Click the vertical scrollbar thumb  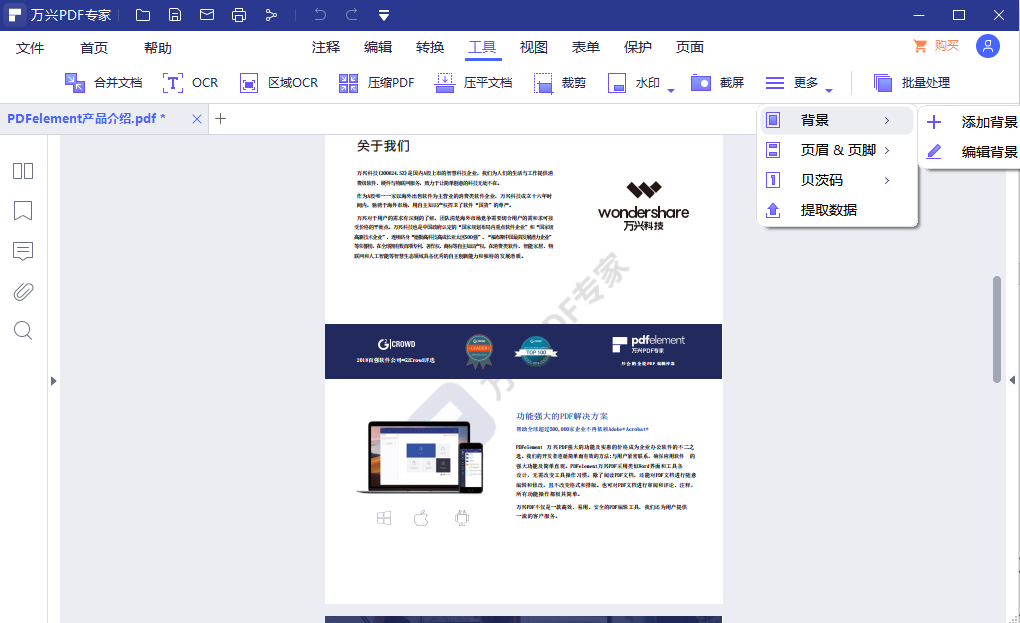[x=996, y=328]
